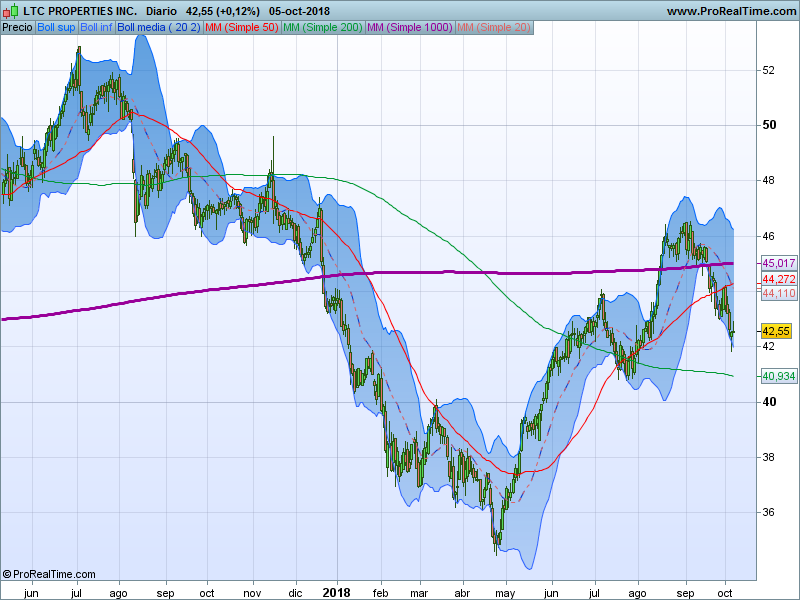Click the 52 price axis value
Screen dimensions: 800x600
coord(768,70)
